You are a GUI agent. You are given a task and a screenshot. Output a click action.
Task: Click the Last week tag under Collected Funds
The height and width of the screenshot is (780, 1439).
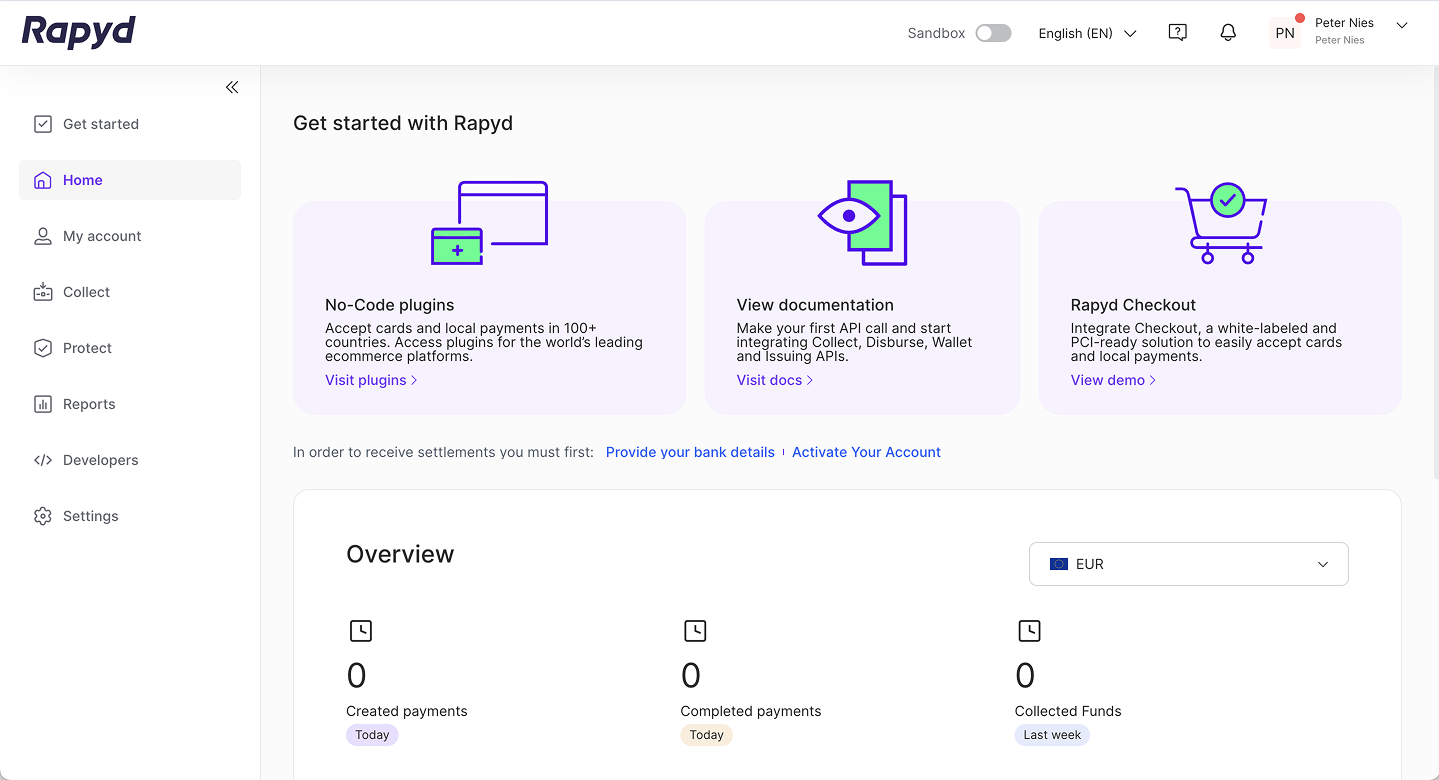click(1052, 735)
